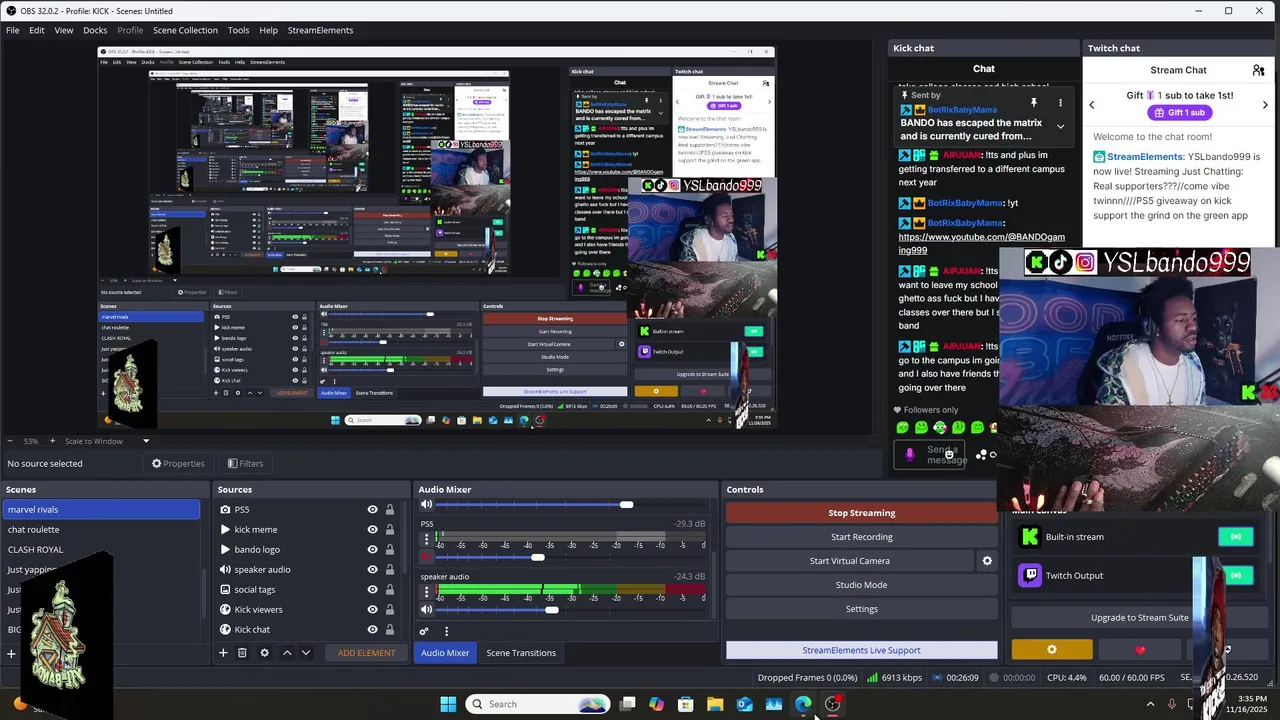1280x720 pixels.
Task: Add a new scene with plus icon
Action: coord(11,654)
